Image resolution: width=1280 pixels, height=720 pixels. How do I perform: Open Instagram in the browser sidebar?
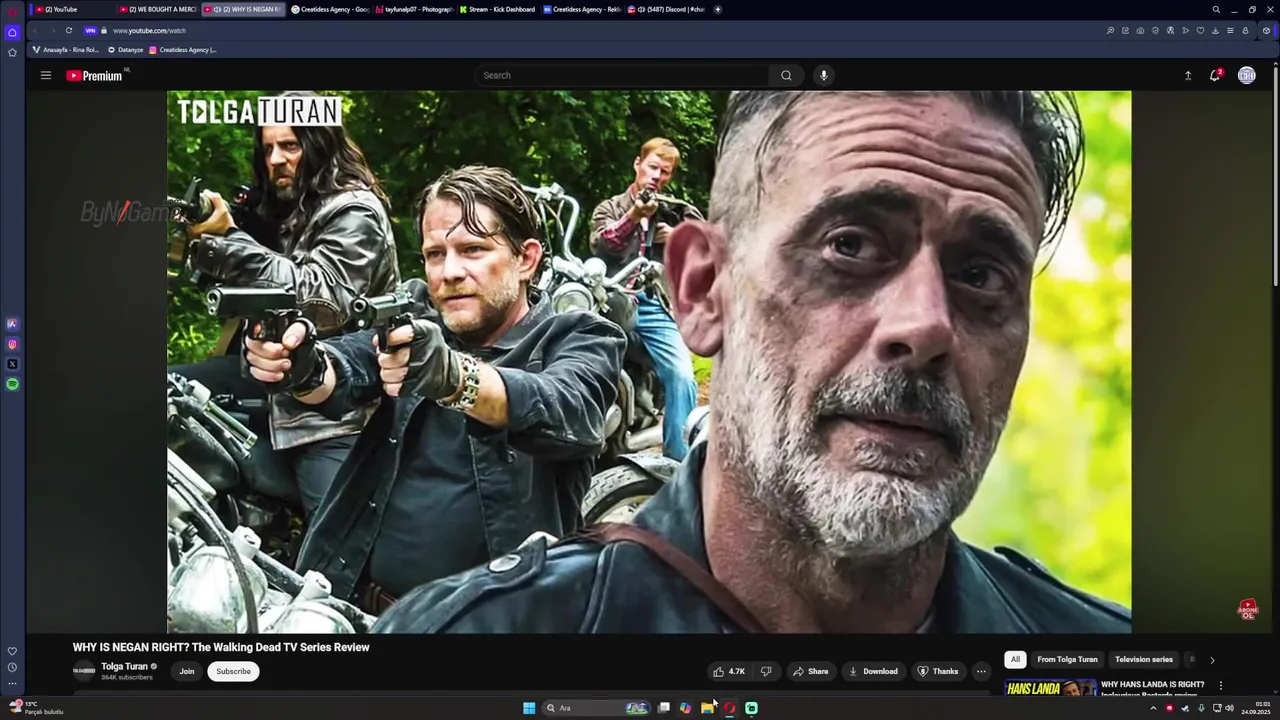coord(12,344)
